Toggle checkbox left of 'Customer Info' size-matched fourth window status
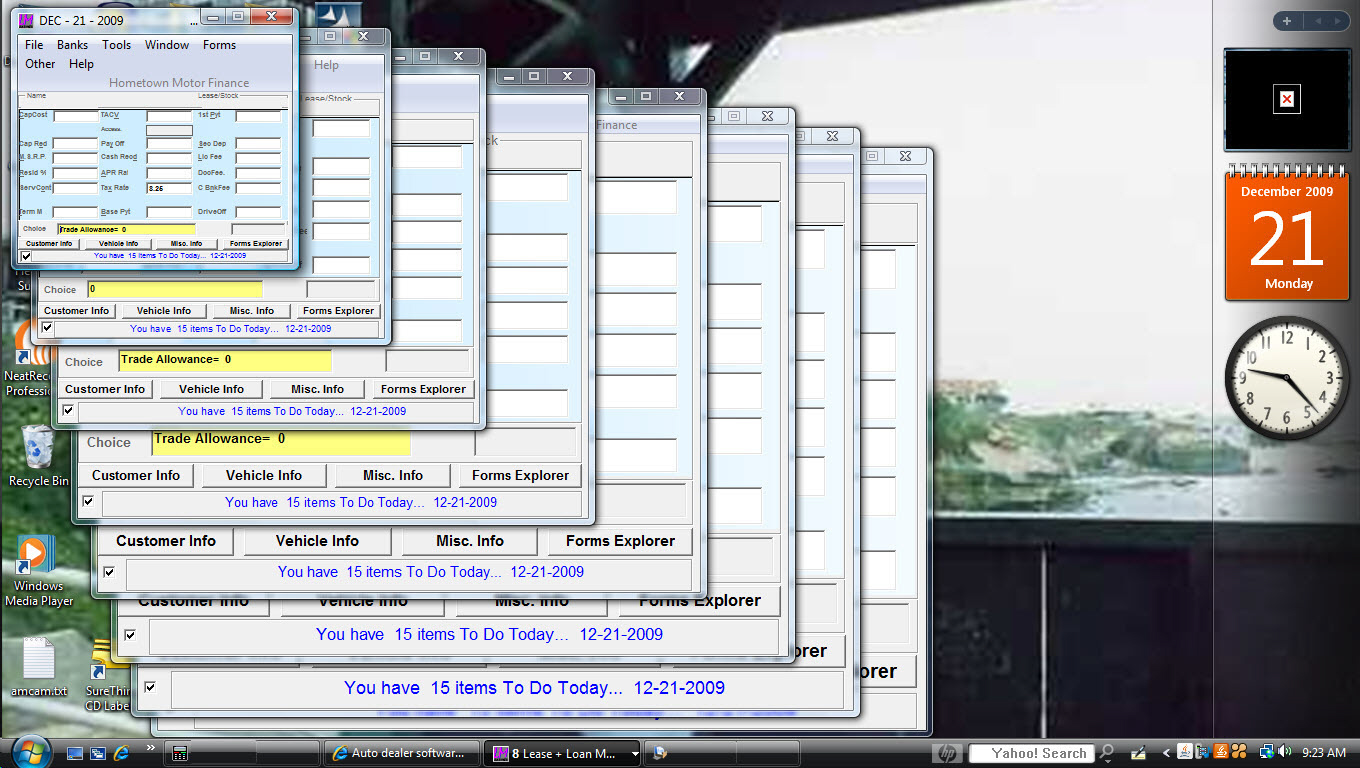The height and width of the screenshot is (768, 1360). tap(88, 501)
